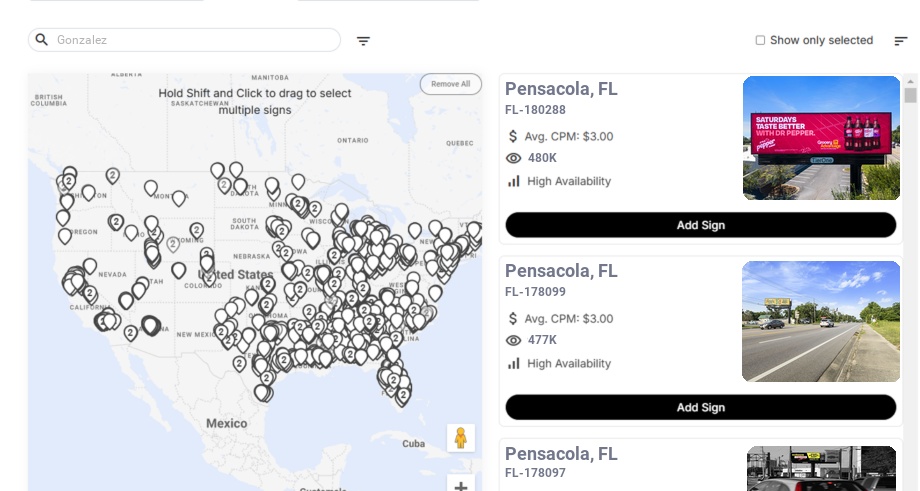This screenshot has width=920, height=491.
Task: Add Sign for listing FL-178099
Action: point(700,407)
